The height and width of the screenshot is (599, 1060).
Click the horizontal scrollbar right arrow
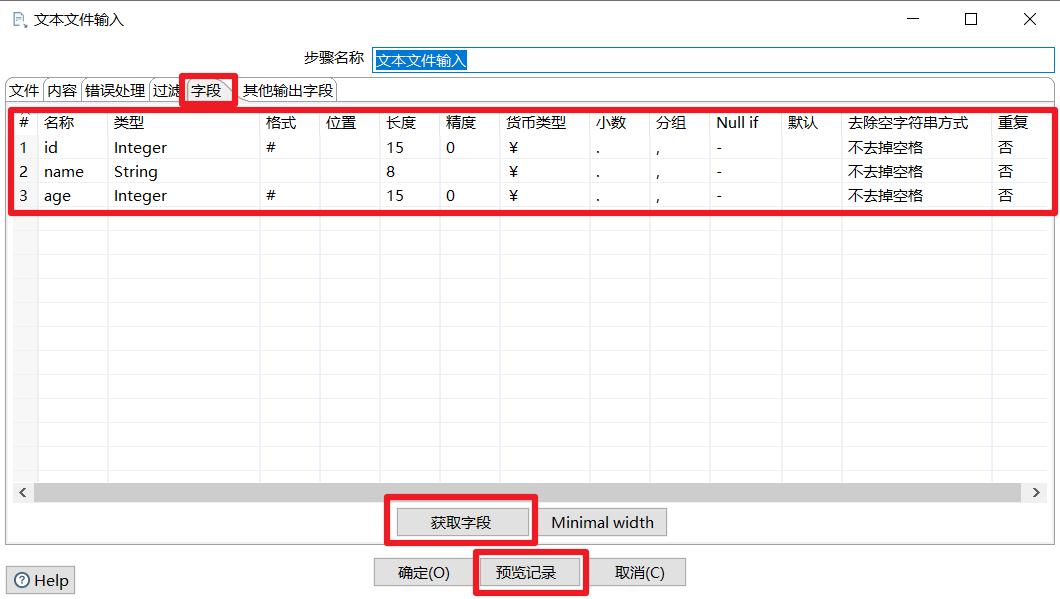coord(1036,492)
